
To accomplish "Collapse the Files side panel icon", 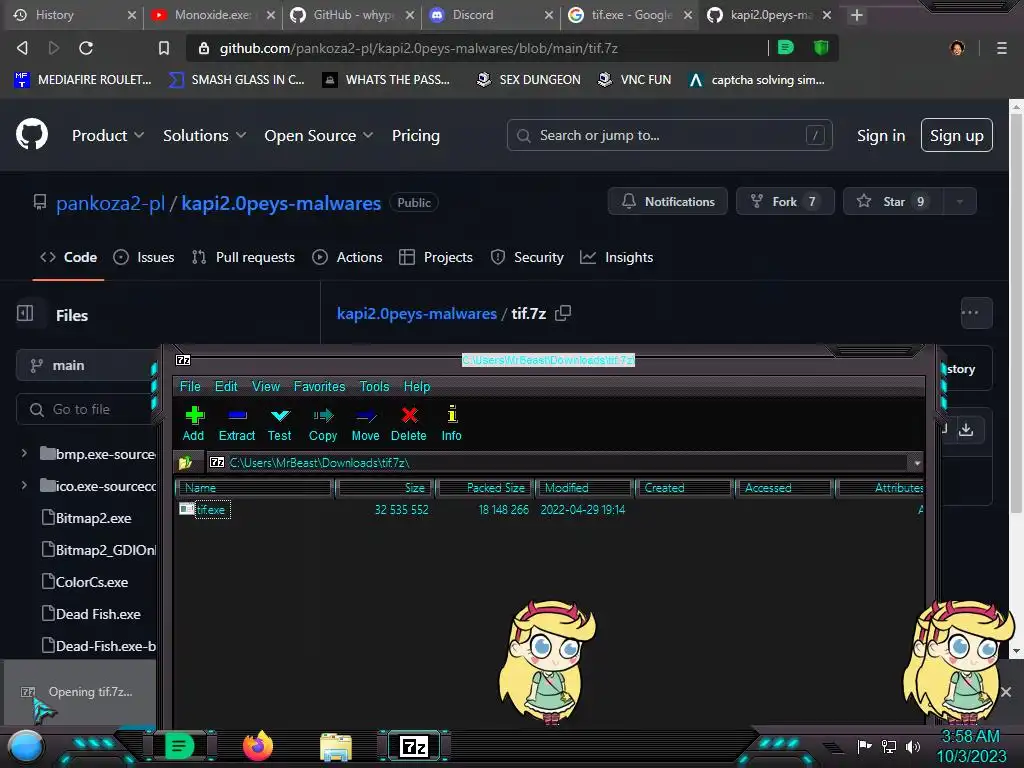I will coord(25,313).
